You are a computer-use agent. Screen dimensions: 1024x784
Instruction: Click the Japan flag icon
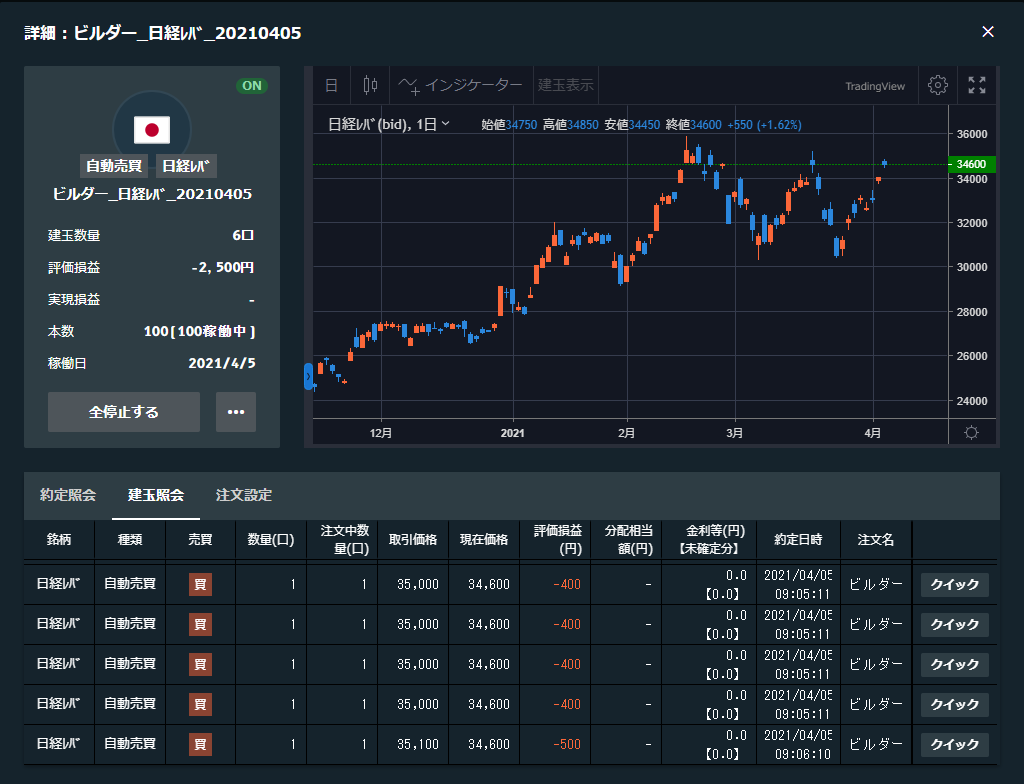click(152, 129)
